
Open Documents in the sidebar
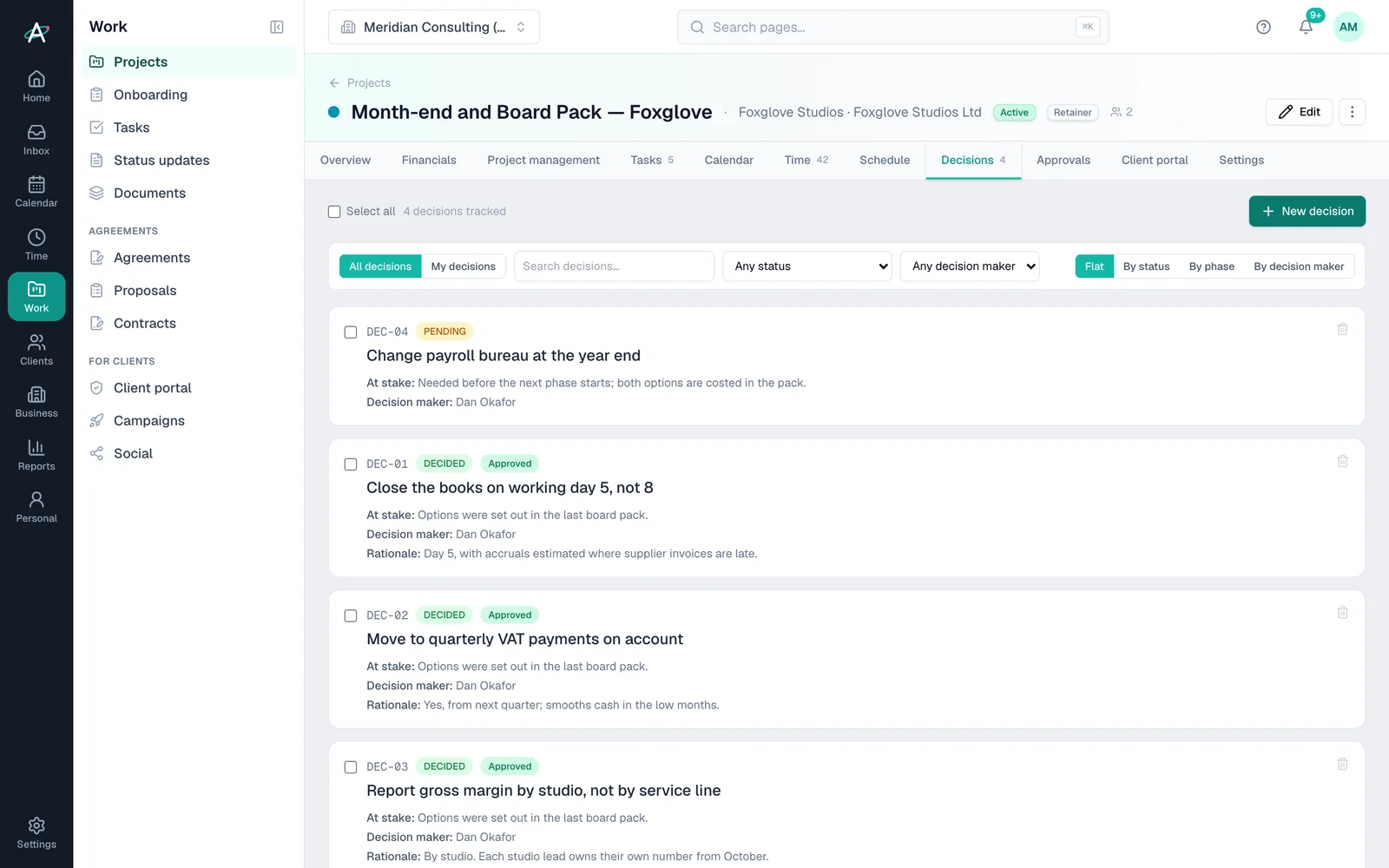pyautogui.click(x=189, y=194)
